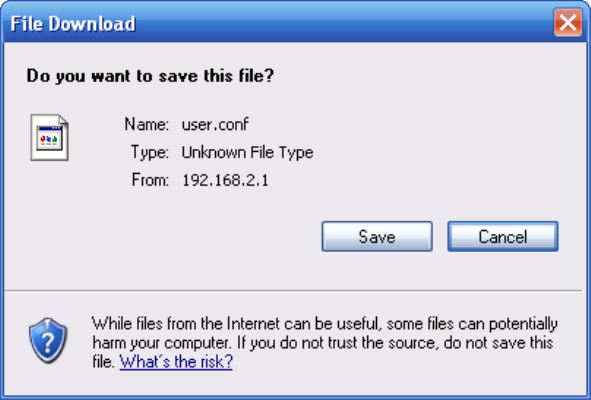Click the user.conf file name text
591x400 pixels.
coord(215,124)
